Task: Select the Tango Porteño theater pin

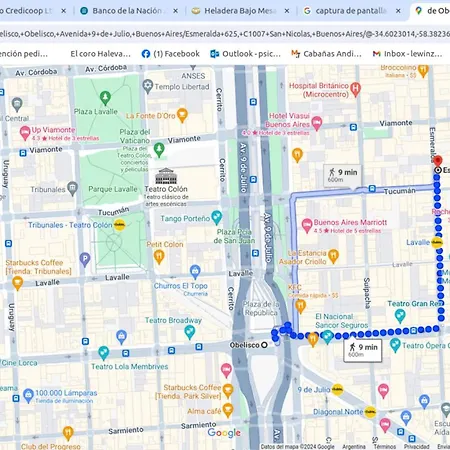Action: (216, 218)
